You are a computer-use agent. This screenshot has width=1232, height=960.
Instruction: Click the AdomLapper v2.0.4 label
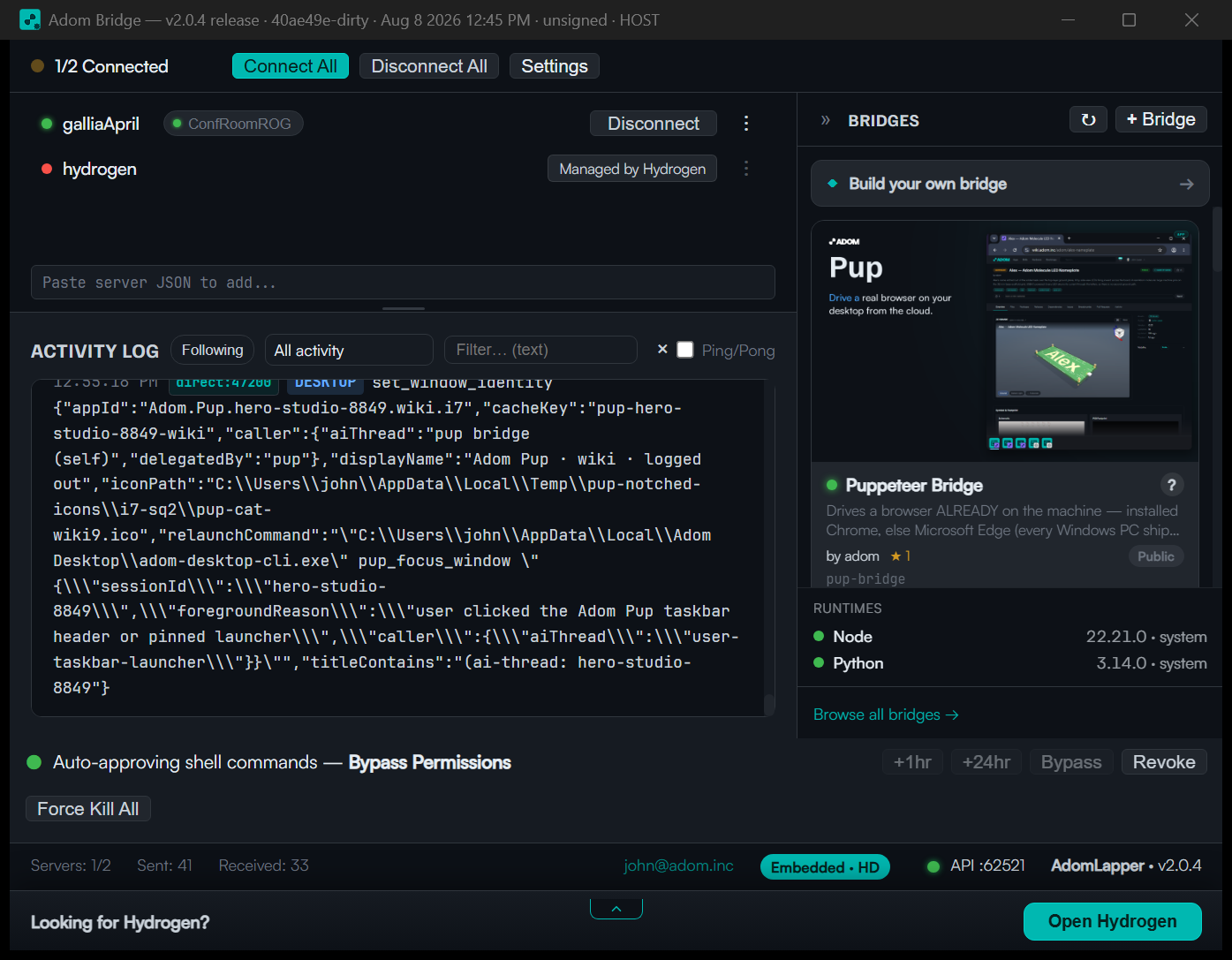coord(1126,866)
